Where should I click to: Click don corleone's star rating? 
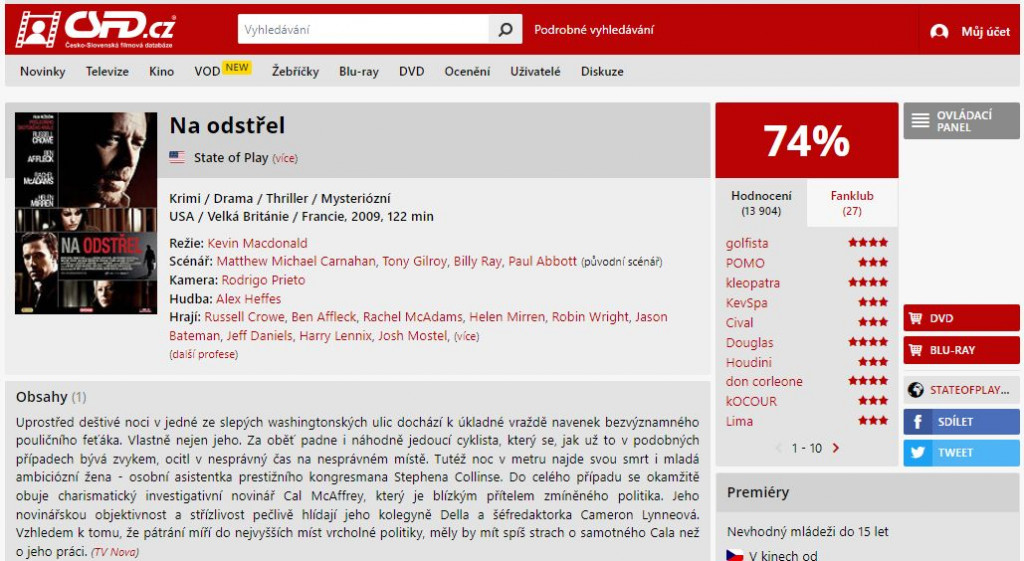(868, 381)
